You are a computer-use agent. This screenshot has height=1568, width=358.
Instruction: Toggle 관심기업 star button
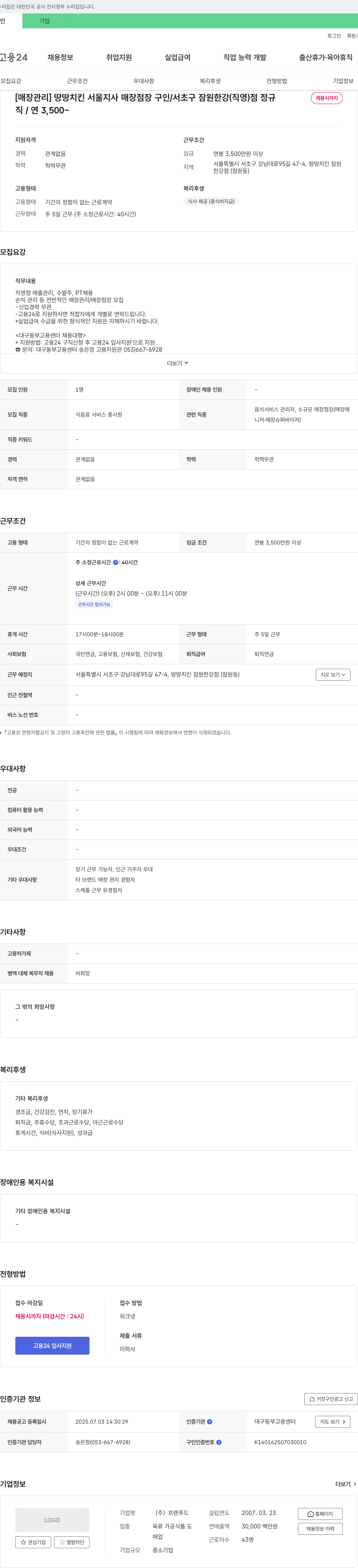click(x=34, y=1542)
